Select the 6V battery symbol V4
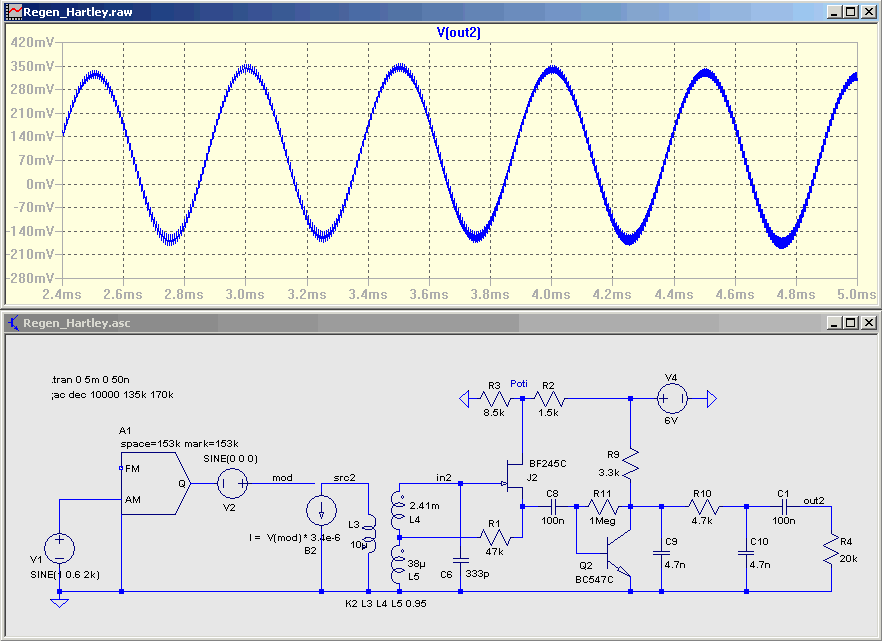The image size is (882, 641). [x=672, y=399]
